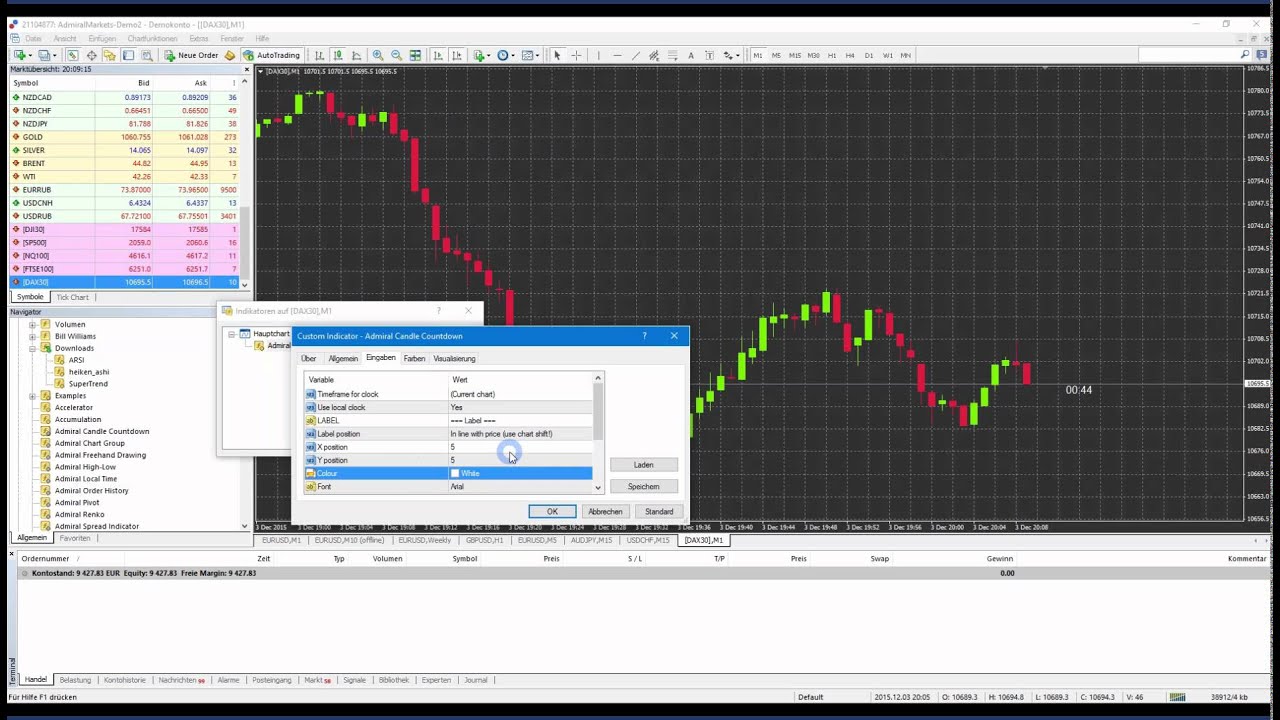Toggle the Terminal panel toolbar icon

tap(128, 55)
